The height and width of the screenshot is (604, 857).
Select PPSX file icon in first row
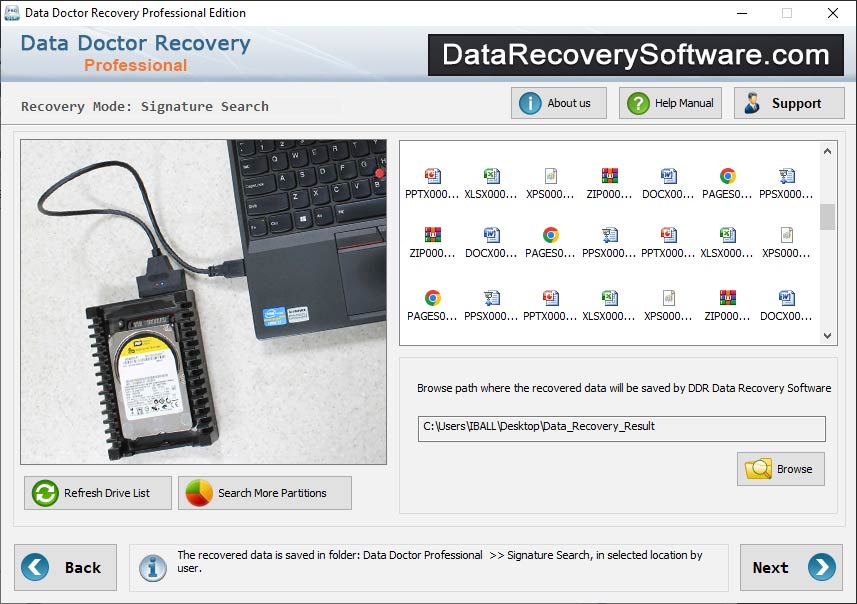pyautogui.click(x=786, y=175)
